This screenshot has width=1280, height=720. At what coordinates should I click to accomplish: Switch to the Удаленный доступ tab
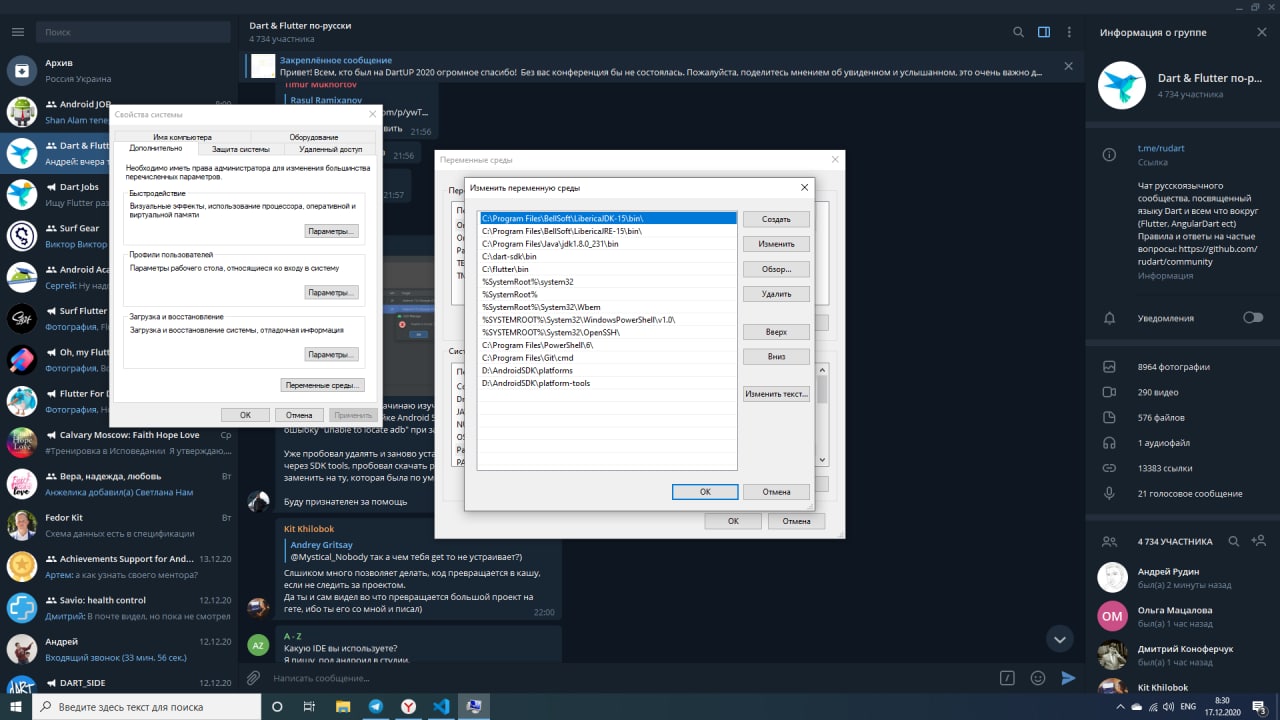tap(331, 149)
